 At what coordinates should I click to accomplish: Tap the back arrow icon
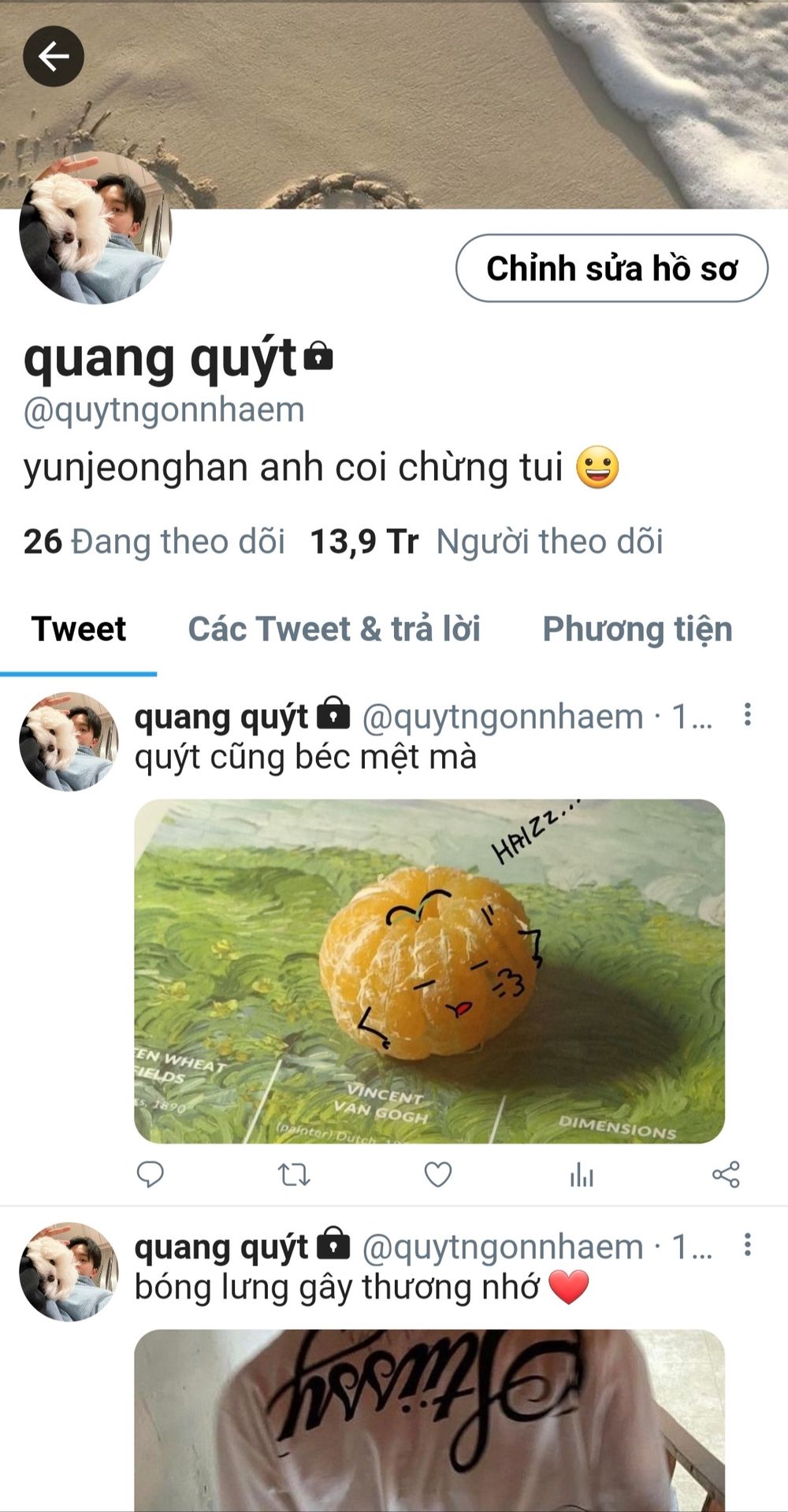point(54,57)
